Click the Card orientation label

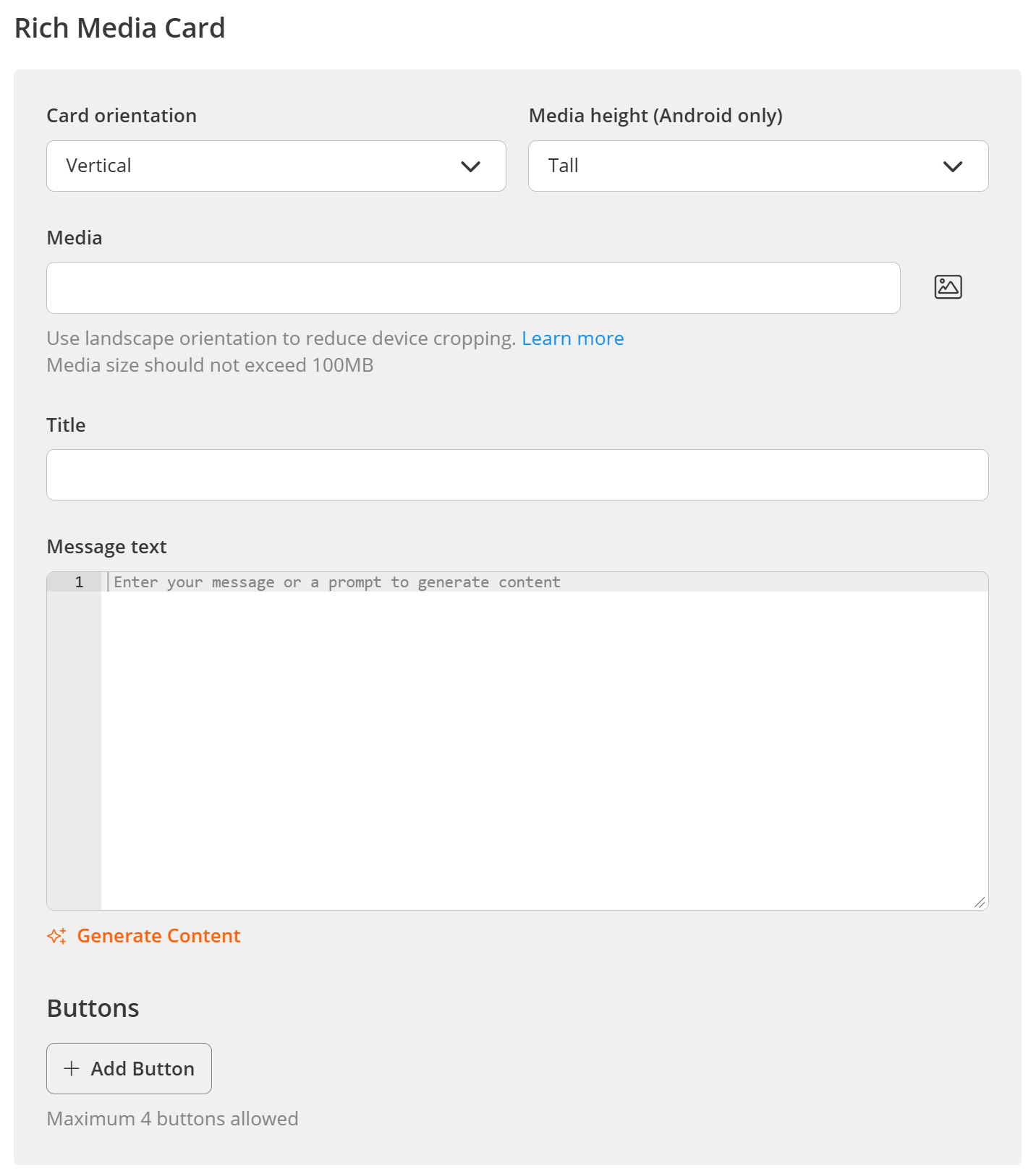pyautogui.click(x=122, y=116)
